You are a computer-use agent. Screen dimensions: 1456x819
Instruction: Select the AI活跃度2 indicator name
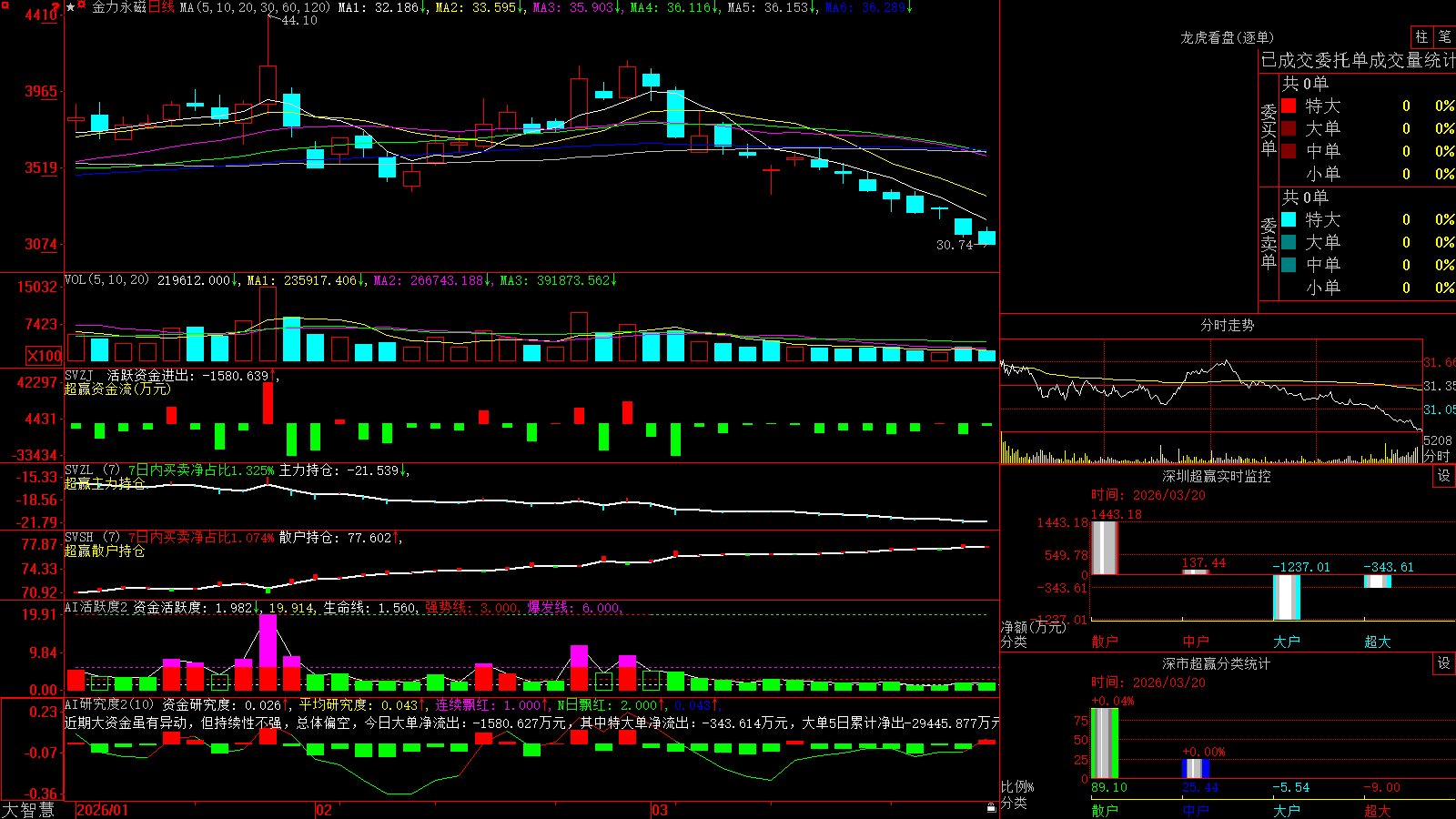[96, 608]
